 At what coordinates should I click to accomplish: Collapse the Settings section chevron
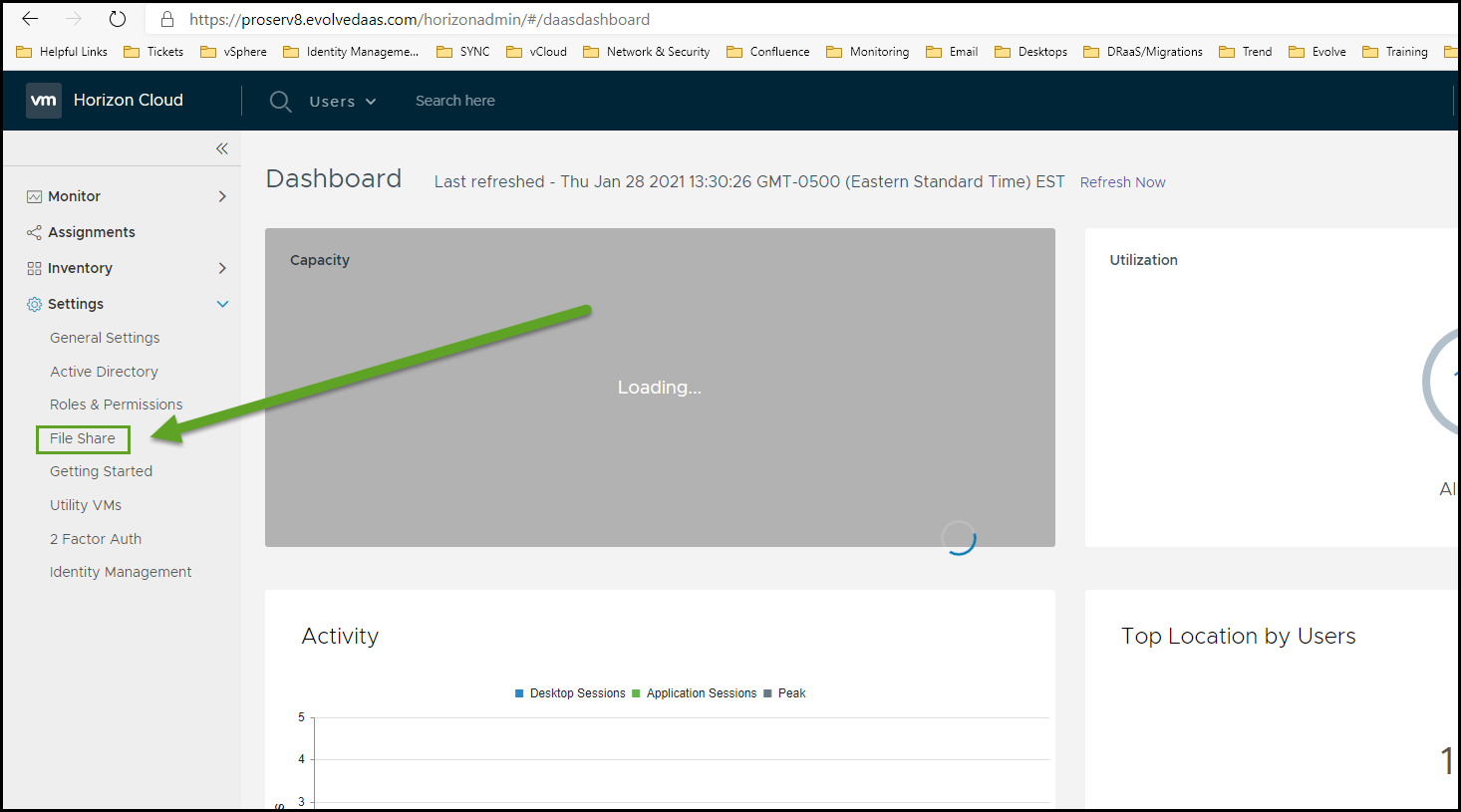click(x=222, y=304)
